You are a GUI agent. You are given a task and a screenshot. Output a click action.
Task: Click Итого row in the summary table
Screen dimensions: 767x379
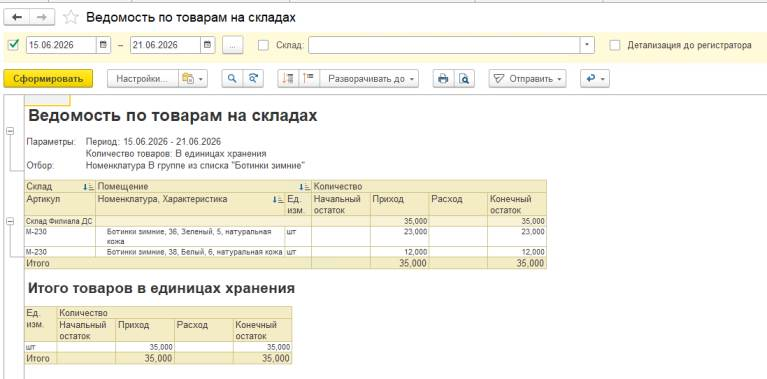(158, 358)
